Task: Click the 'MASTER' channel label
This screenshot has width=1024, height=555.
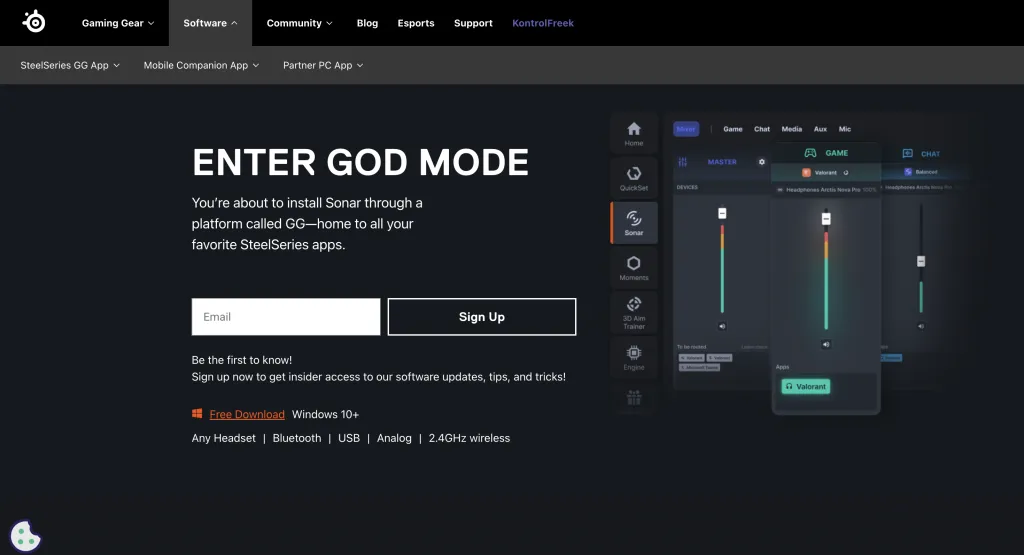Action: point(722,162)
